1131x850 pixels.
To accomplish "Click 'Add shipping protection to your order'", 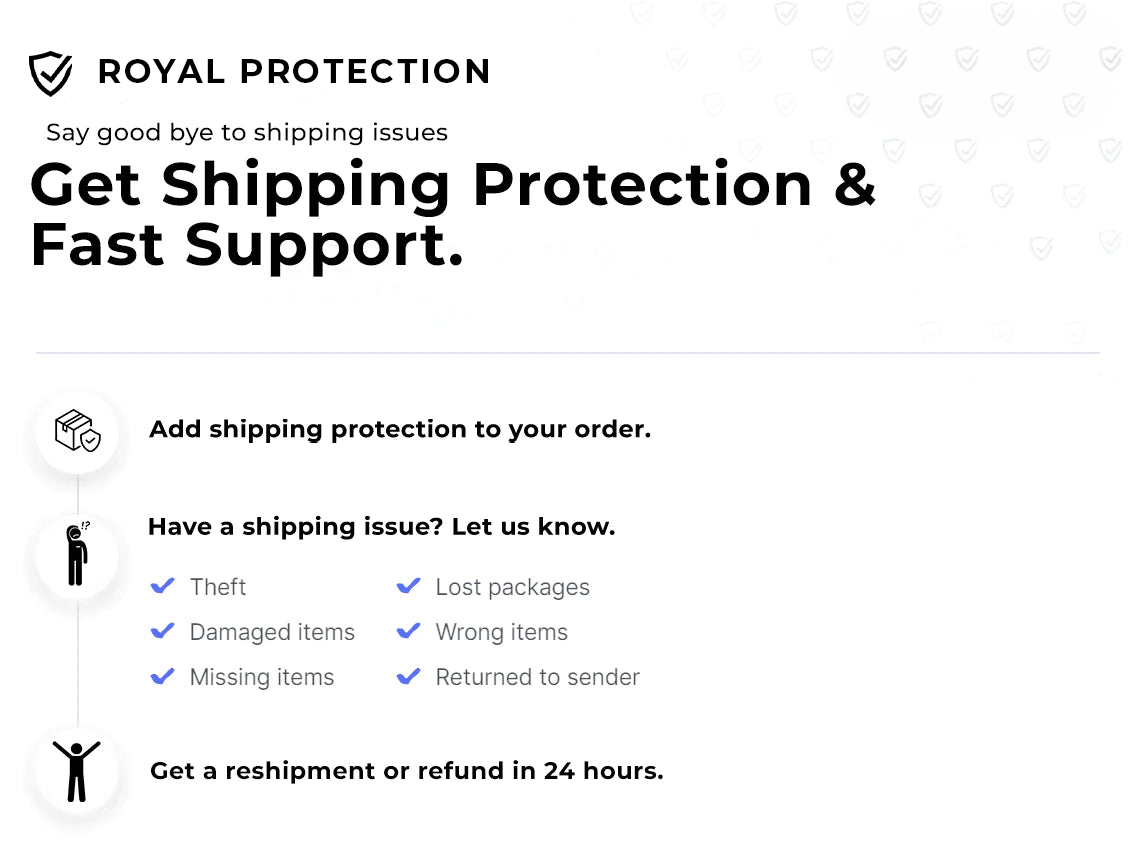I will click(x=400, y=430).
